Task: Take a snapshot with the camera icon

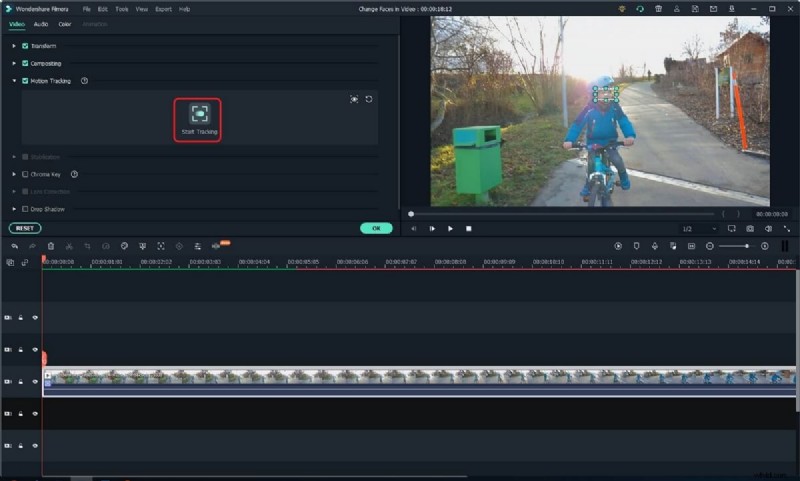Action: coord(750,229)
